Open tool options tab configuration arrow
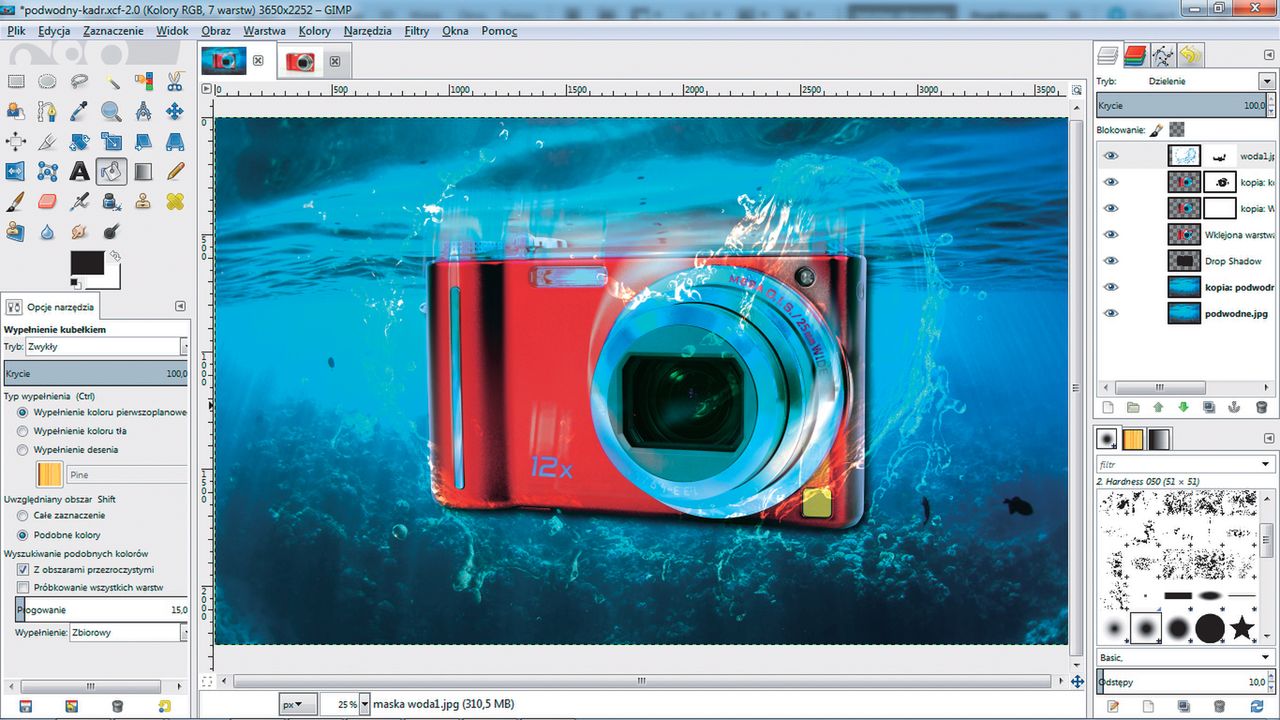Viewport: 1280px width, 720px height. click(x=180, y=306)
